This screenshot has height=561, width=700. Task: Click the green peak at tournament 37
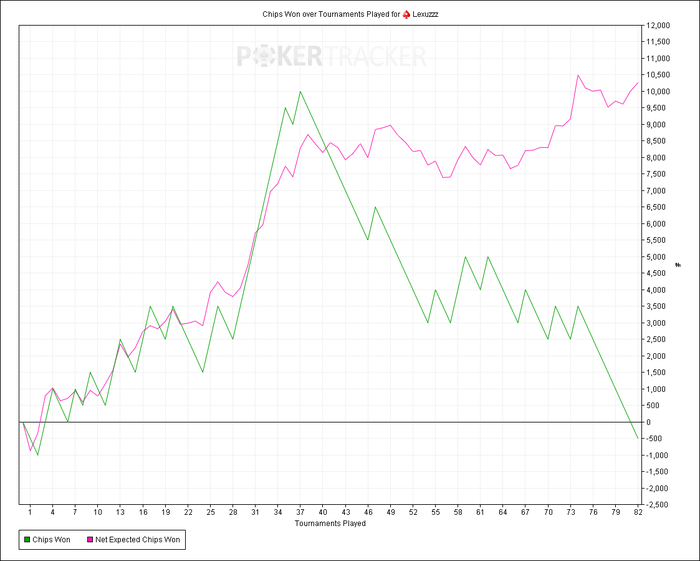[300, 91]
